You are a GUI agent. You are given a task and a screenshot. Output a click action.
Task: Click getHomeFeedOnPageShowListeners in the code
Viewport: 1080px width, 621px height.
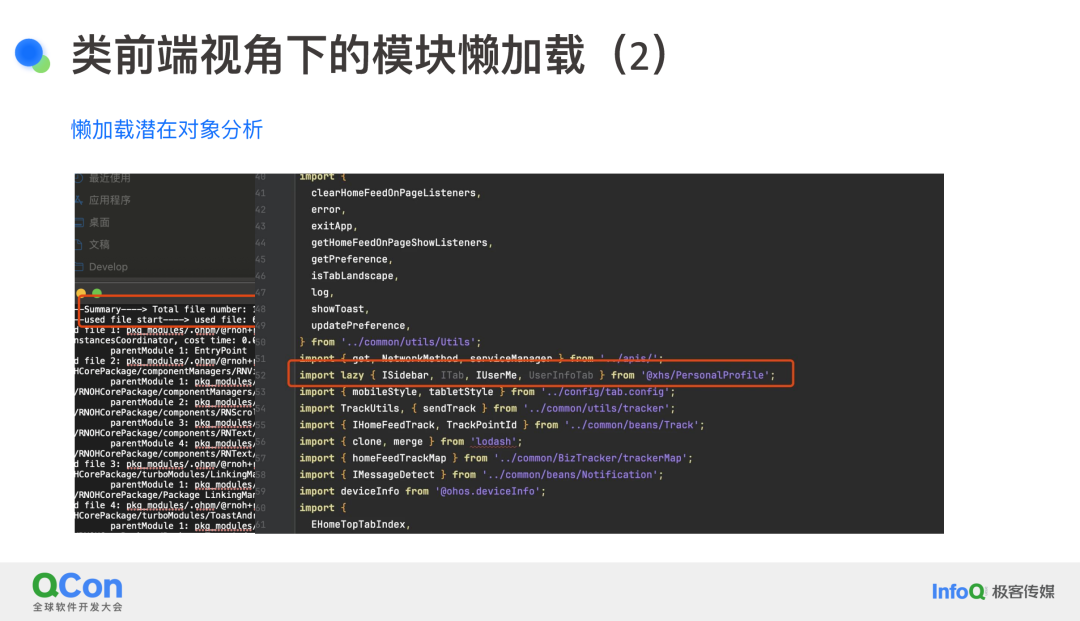[399, 242]
